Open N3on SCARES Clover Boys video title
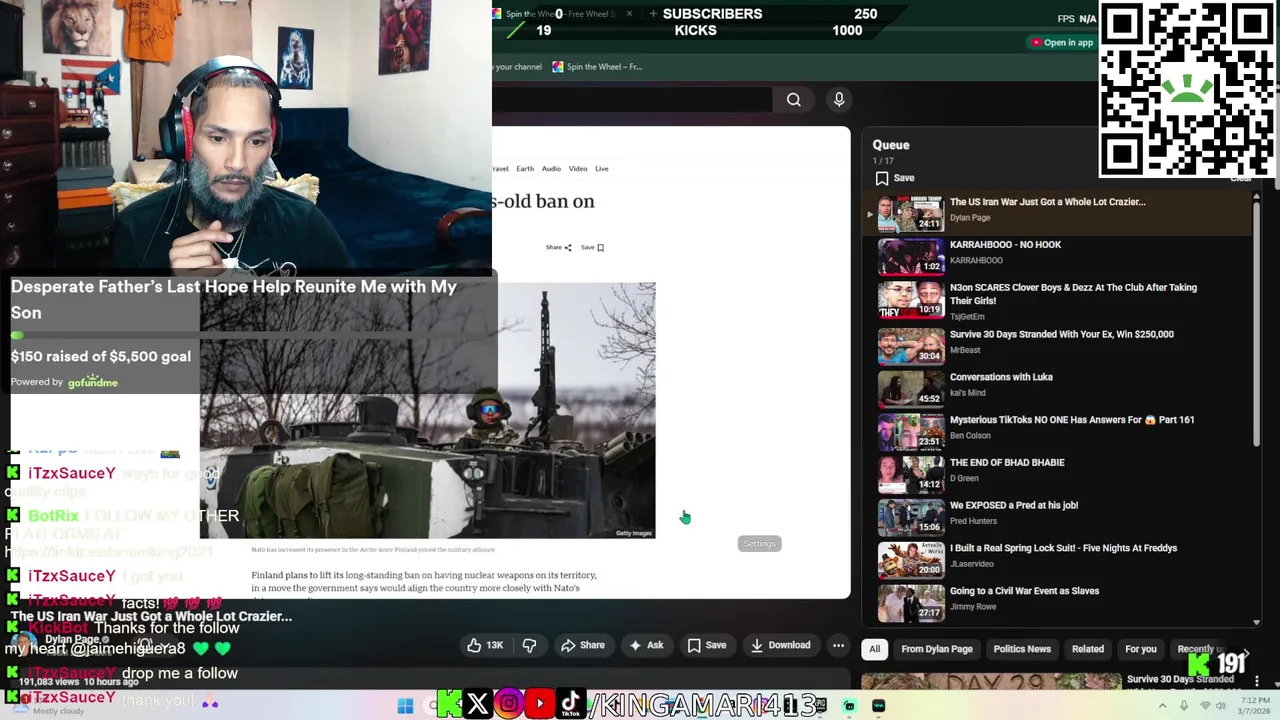1280x720 pixels. click(x=1073, y=294)
